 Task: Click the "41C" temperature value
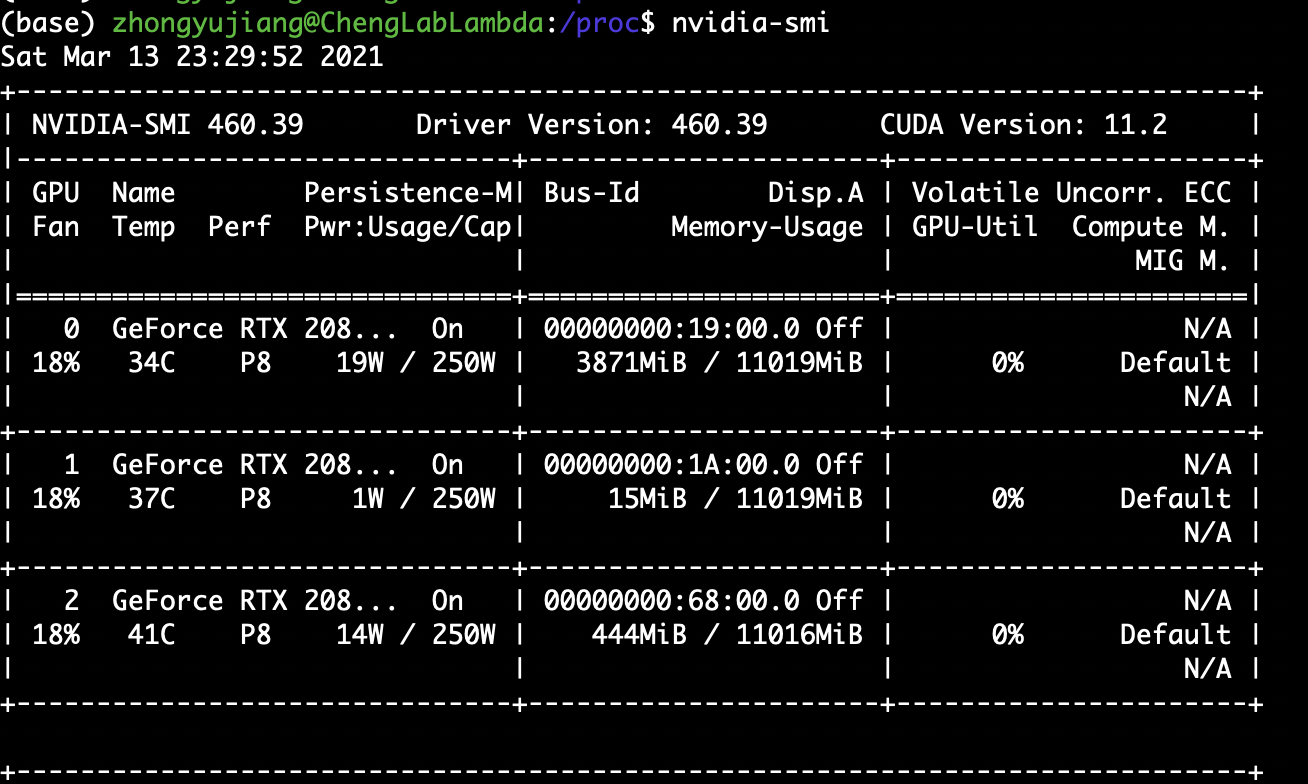pyautogui.click(x=152, y=635)
